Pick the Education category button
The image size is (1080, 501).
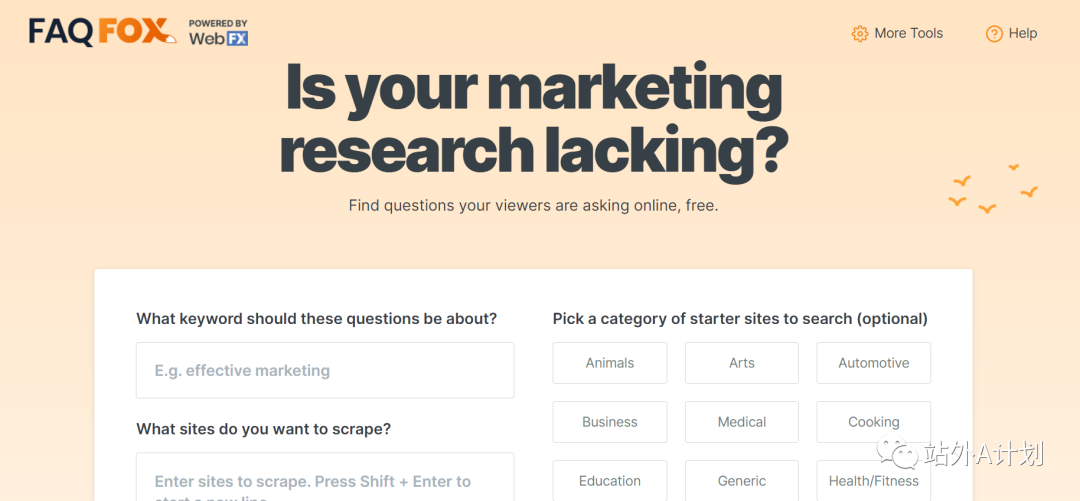pyautogui.click(x=610, y=481)
